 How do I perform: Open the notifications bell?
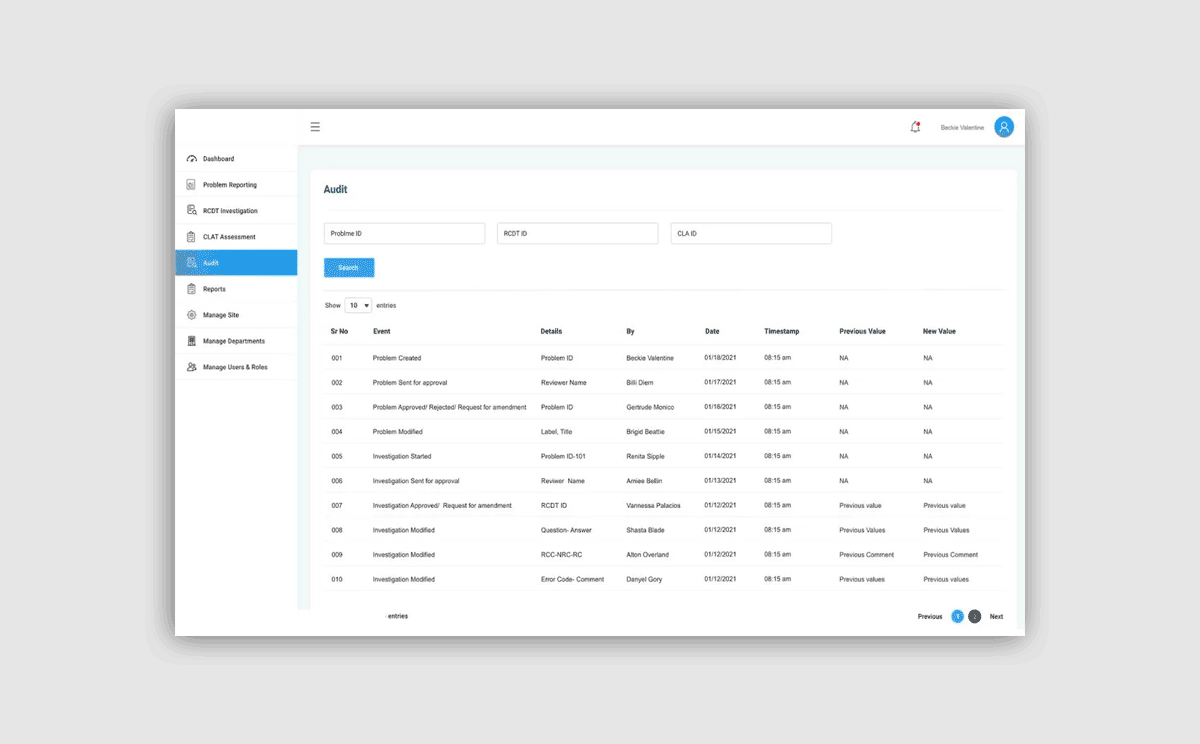pyautogui.click(x=915, y=127)
